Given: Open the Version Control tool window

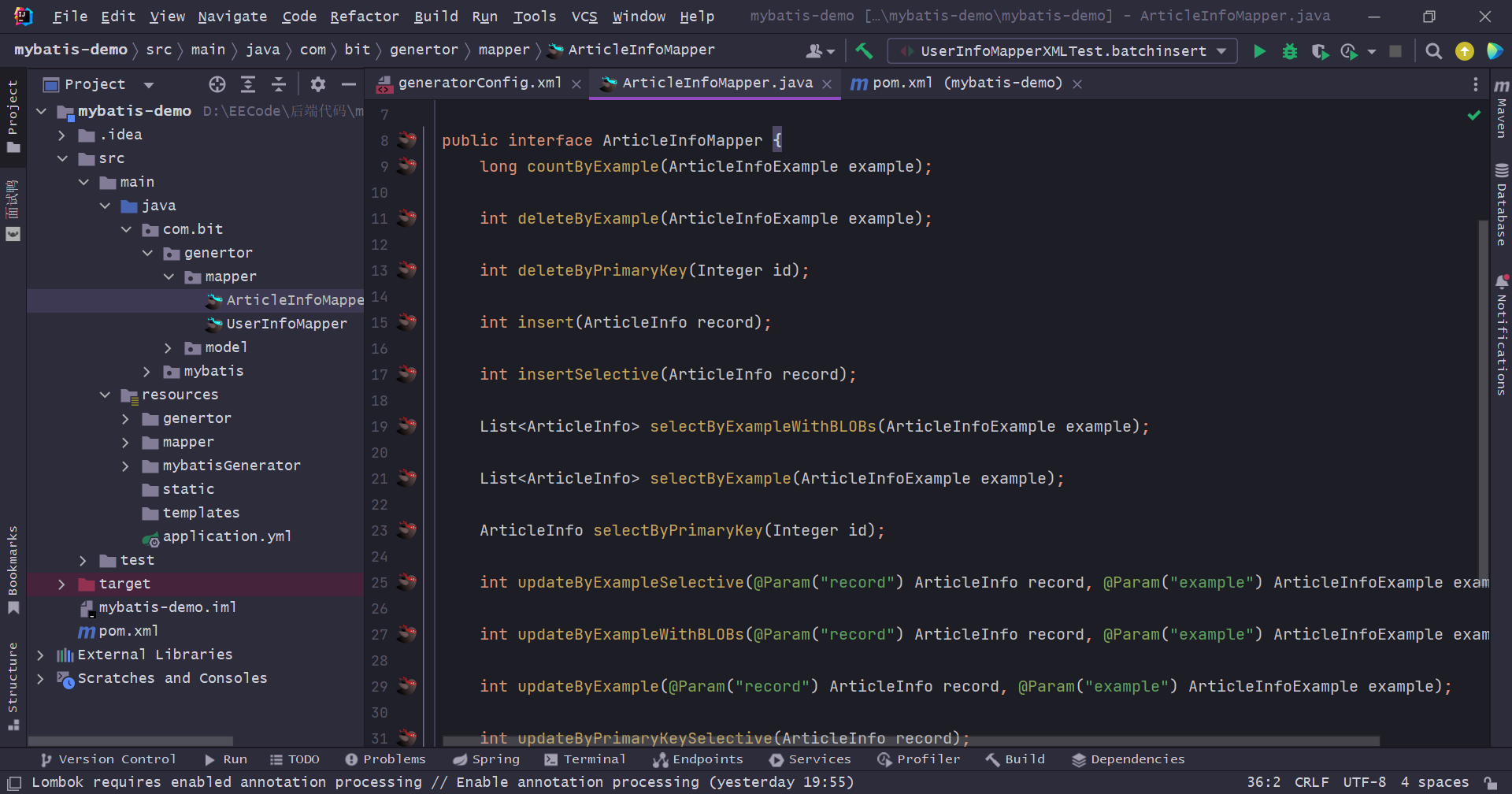Looking at the screenshot, I should coord(109,759).
